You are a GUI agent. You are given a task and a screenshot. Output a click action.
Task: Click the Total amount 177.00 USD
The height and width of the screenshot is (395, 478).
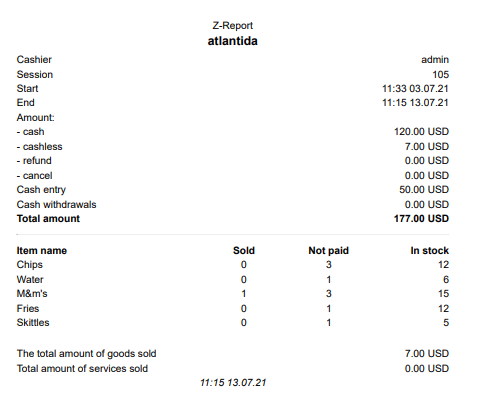(421, 219)
